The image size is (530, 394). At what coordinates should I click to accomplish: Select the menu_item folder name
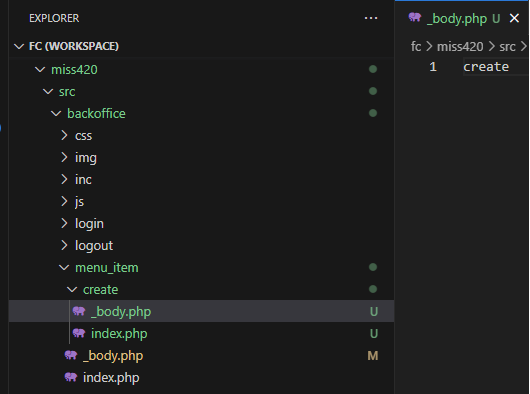coord(107,268)
